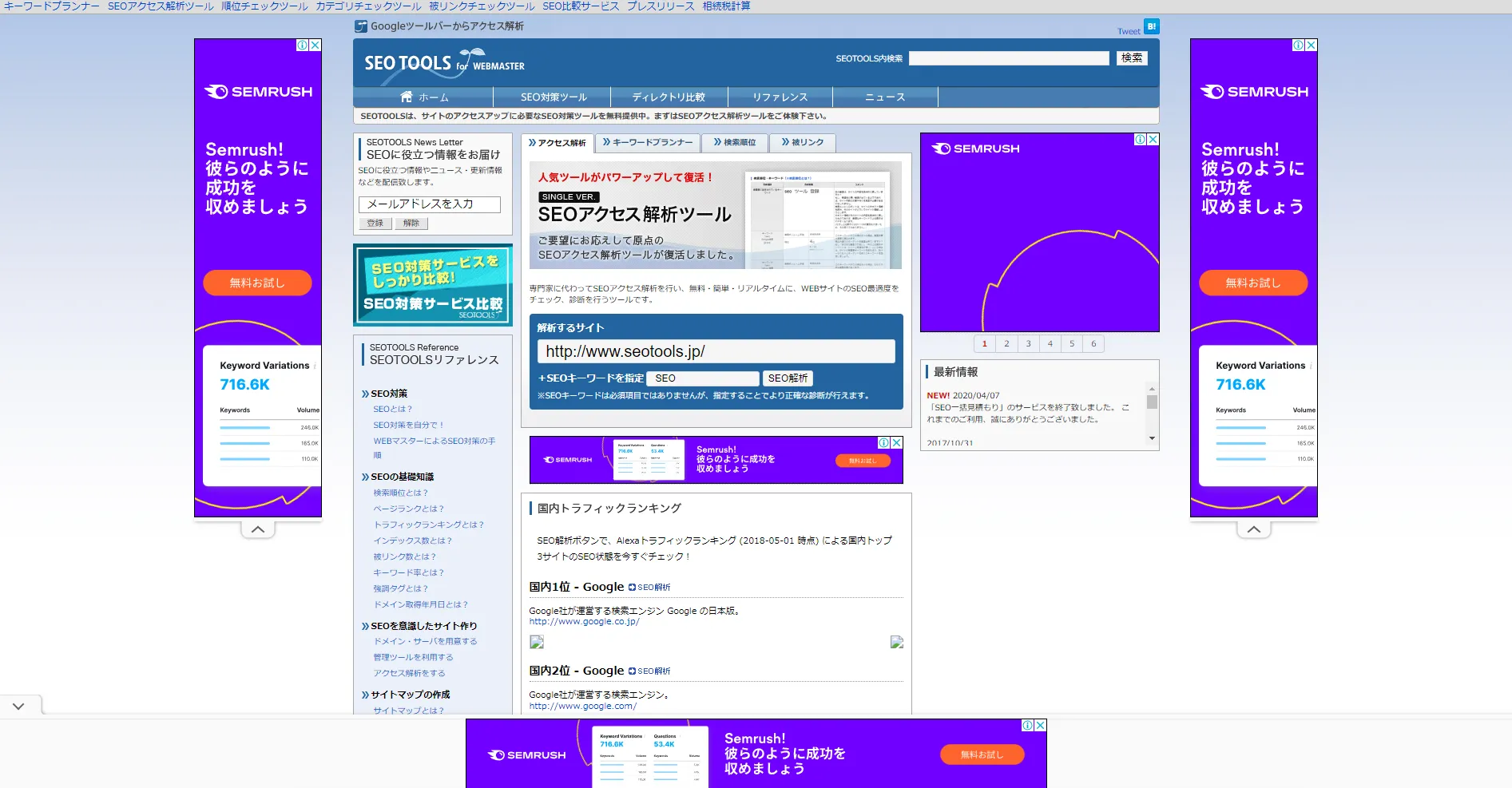Click the SEO解析 analyze button
The image size is (1512, 788).
788,378
